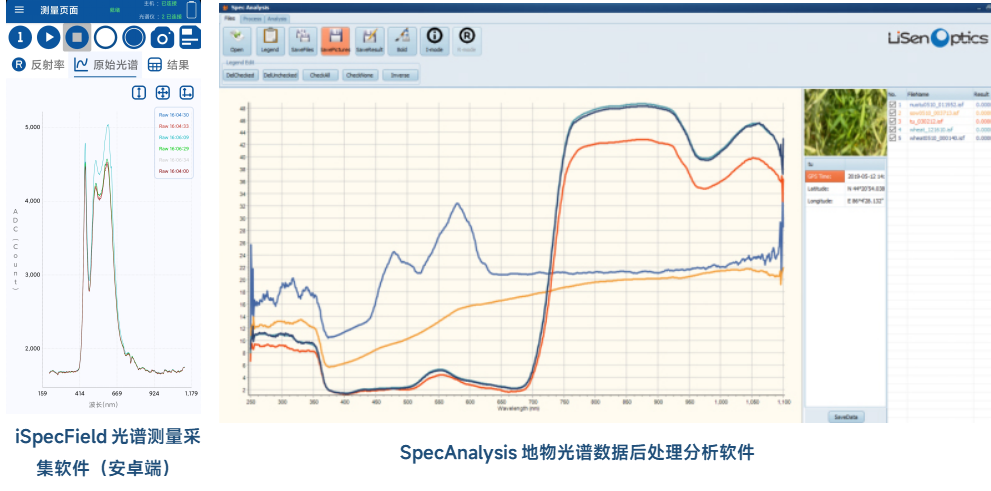Start continuous measurement with the play button
This screenshot has width=991, height=491.
tap(49, 38)
